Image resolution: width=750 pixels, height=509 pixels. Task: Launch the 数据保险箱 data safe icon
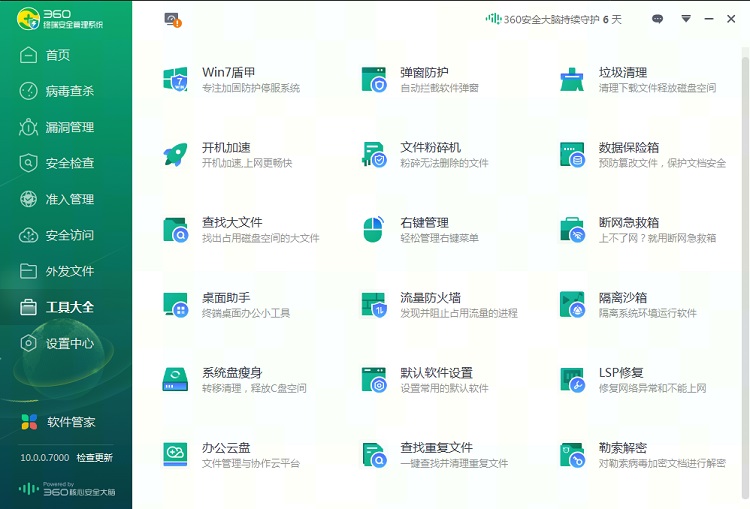point(572,154)
